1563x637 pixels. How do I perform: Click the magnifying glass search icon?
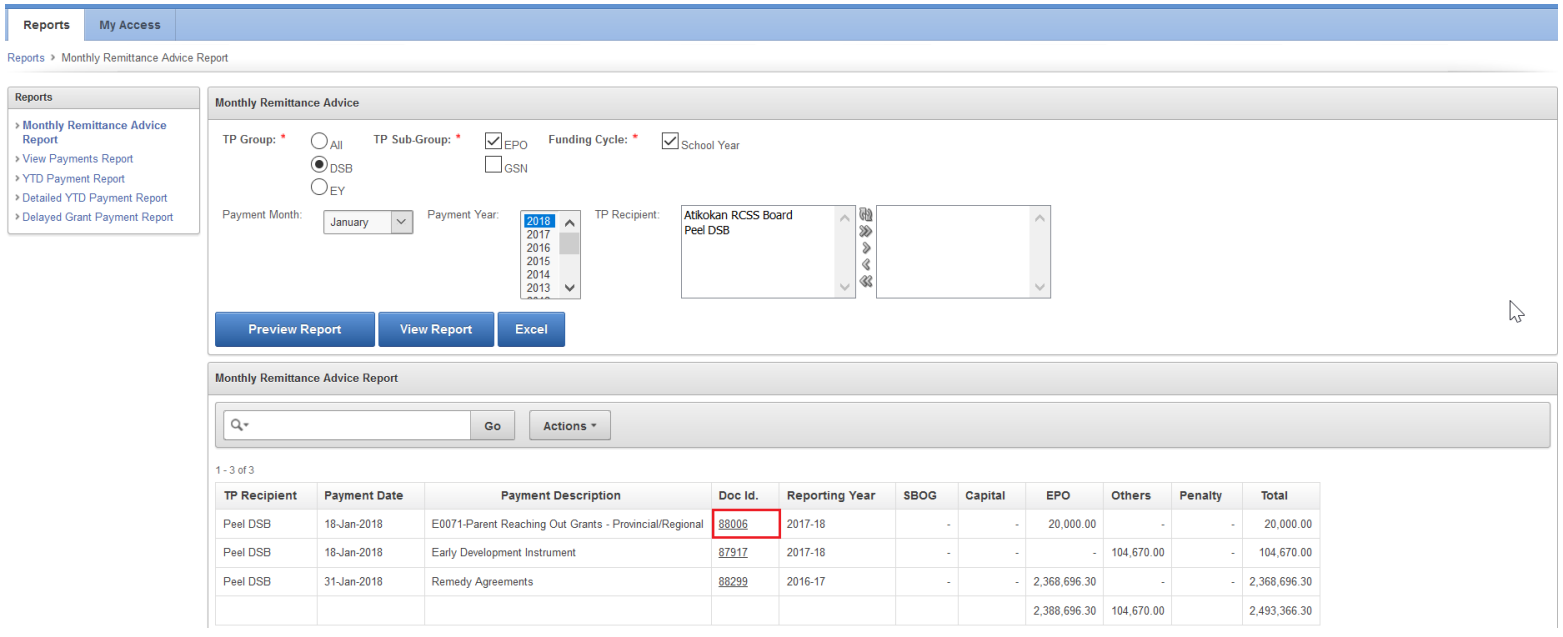click(238, 425)
